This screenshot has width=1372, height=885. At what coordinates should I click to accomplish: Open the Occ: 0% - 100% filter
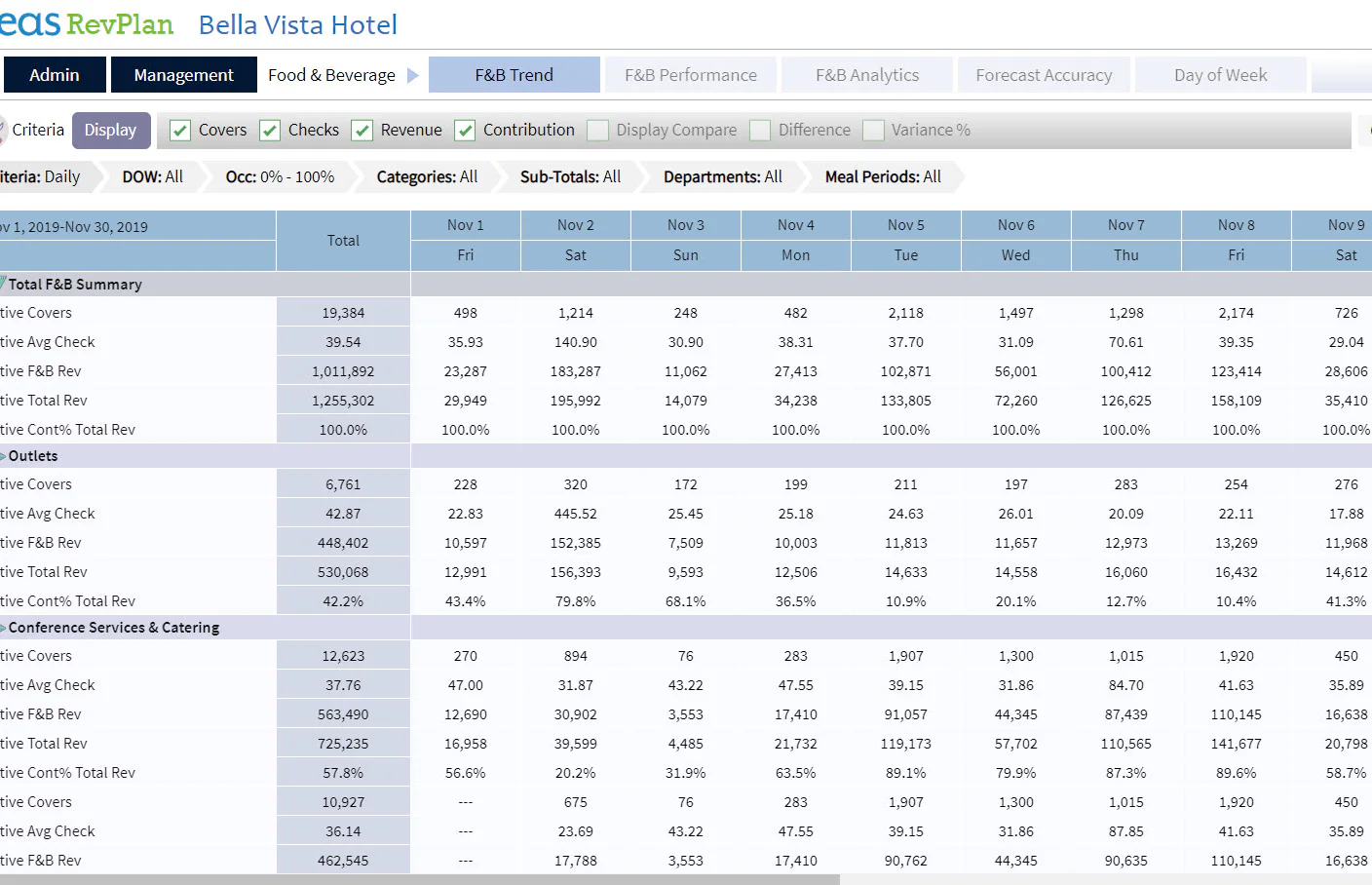point(280,176)
